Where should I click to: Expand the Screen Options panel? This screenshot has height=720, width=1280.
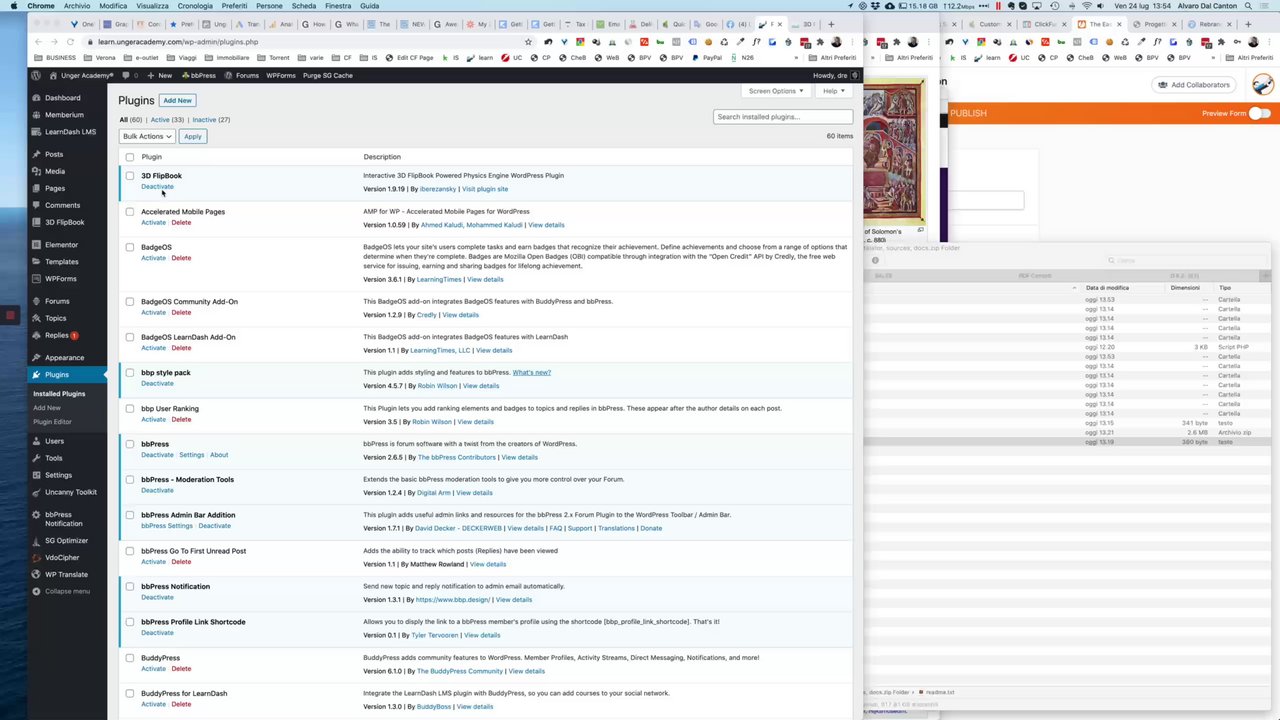coord(775,91)
